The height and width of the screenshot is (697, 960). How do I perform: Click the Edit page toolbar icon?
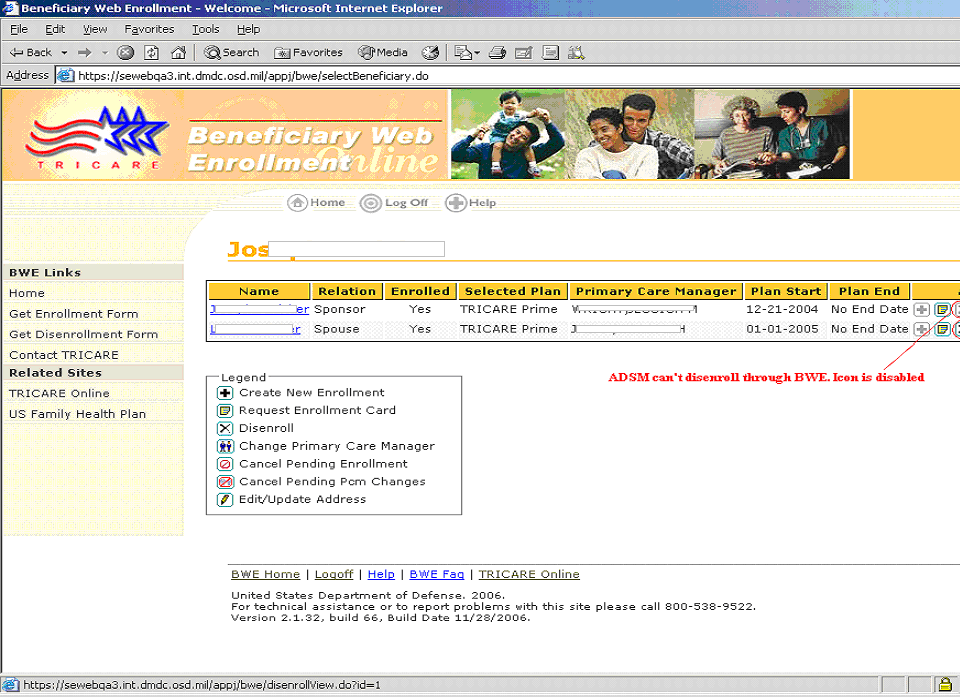click(x=523, y=53)
